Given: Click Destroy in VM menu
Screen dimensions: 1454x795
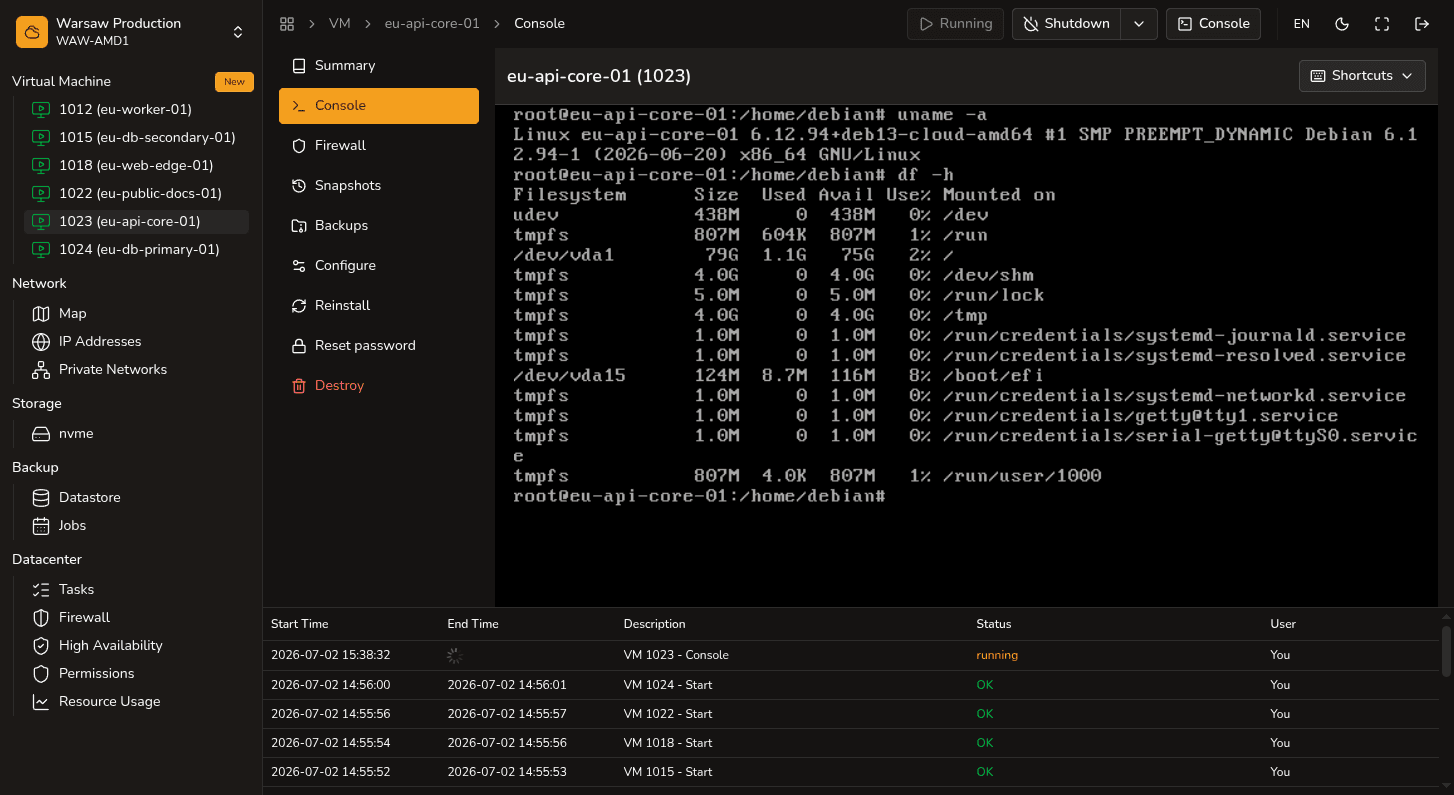Looking at the screenshot, I should click(x=379, y=385).
